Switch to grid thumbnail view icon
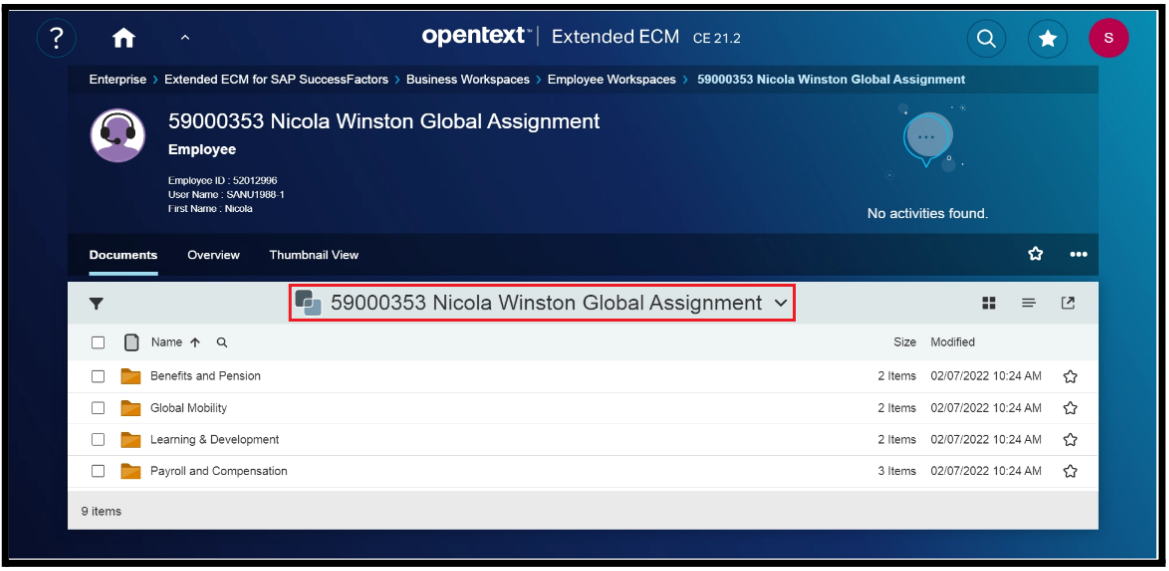This screenshot has width=1169, height=571. coord(989,303)
